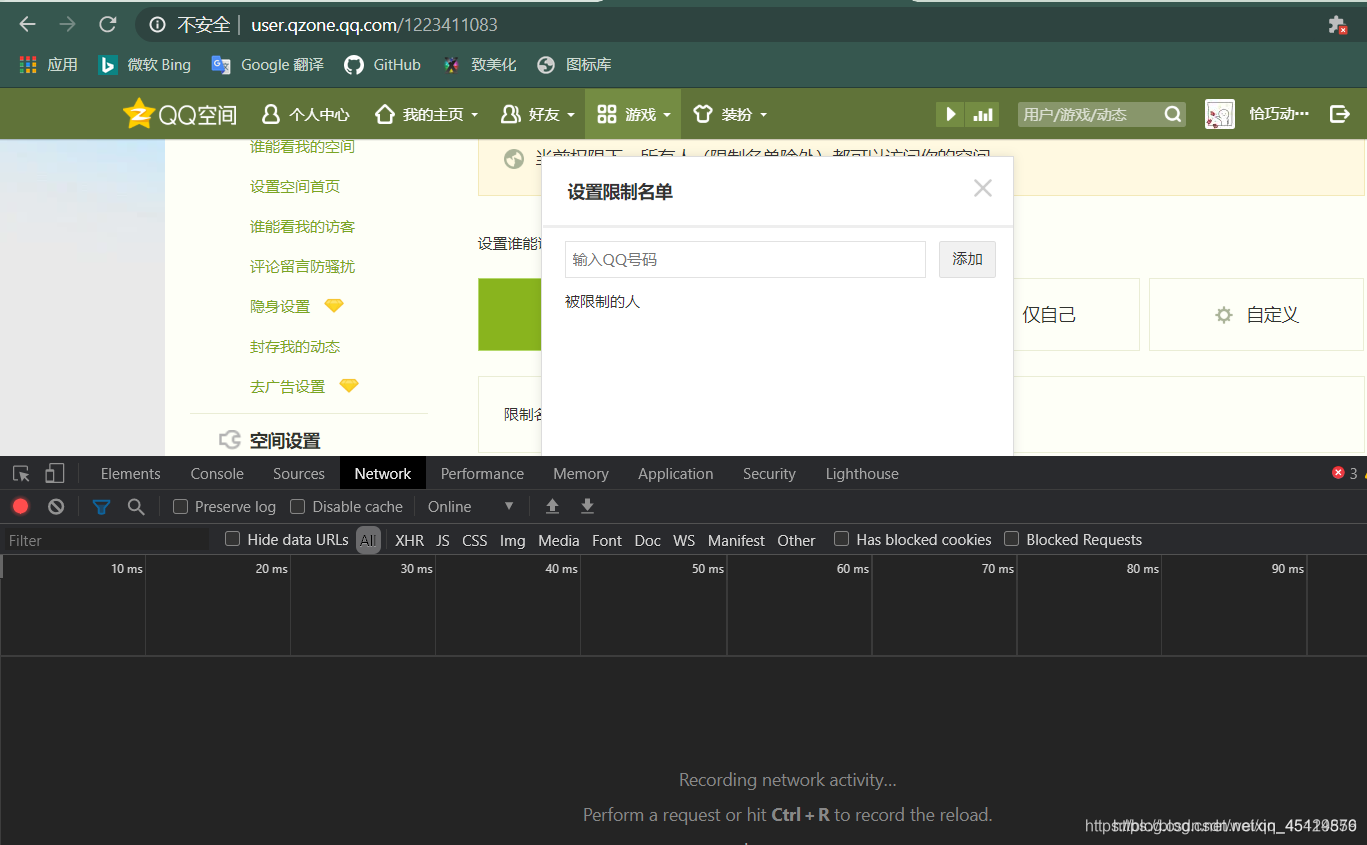Screen dimensions: 1367x845
Task: Click the network Filter text box
Action: (106, 540)
